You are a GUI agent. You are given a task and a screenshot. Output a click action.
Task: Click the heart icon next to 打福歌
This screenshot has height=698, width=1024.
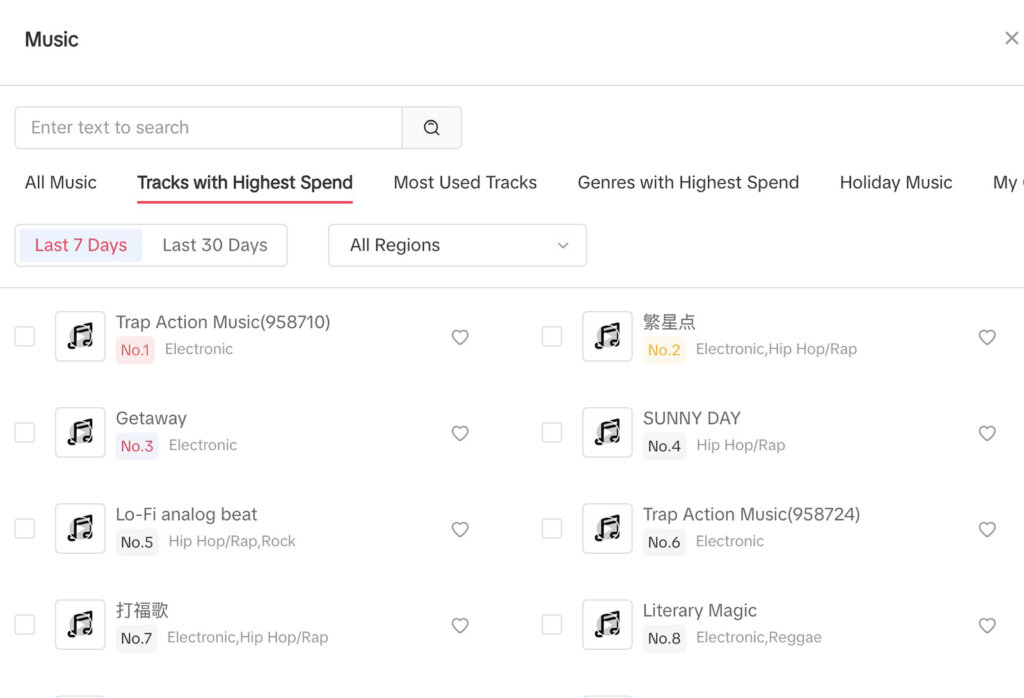pos(460,625)
